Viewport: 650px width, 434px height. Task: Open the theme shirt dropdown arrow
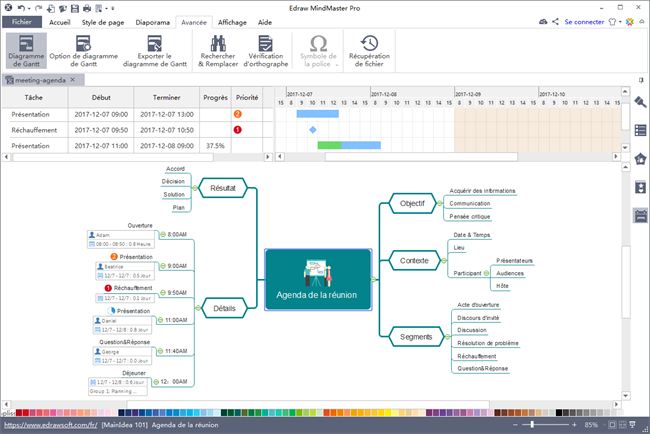click(x=620, y=22)
